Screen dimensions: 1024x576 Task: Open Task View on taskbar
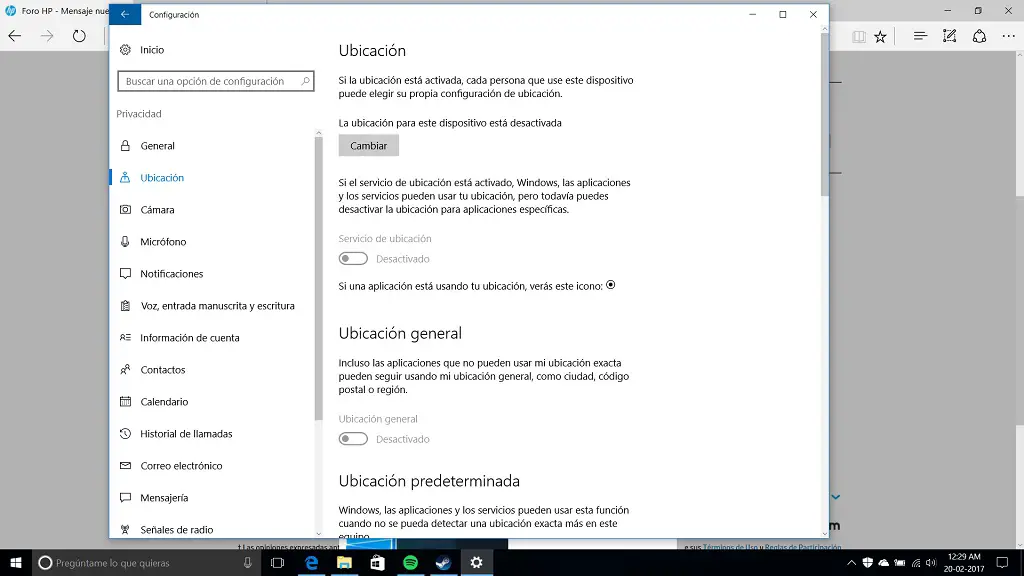click(x=278, y=562)
